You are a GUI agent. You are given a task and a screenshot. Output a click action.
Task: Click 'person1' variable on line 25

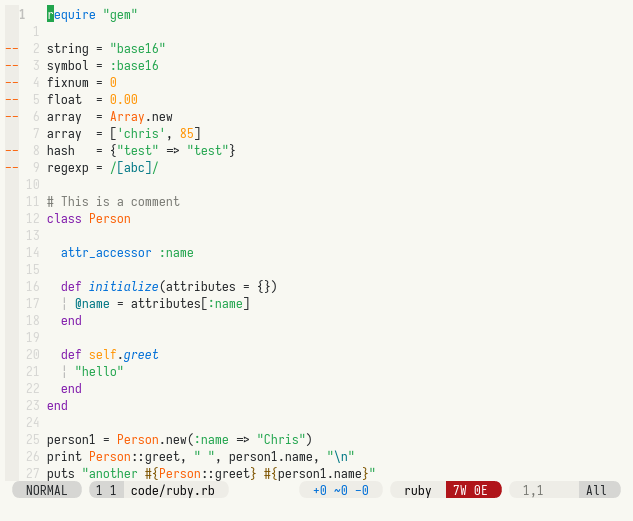[x=71, y=440]
